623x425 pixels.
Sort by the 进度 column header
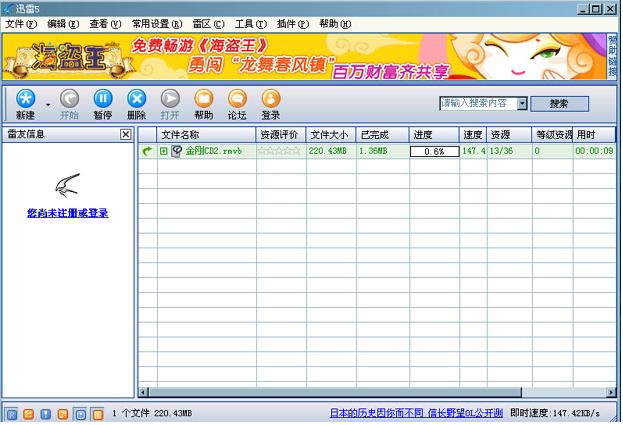pyautogui.click(x=435, y=135)
